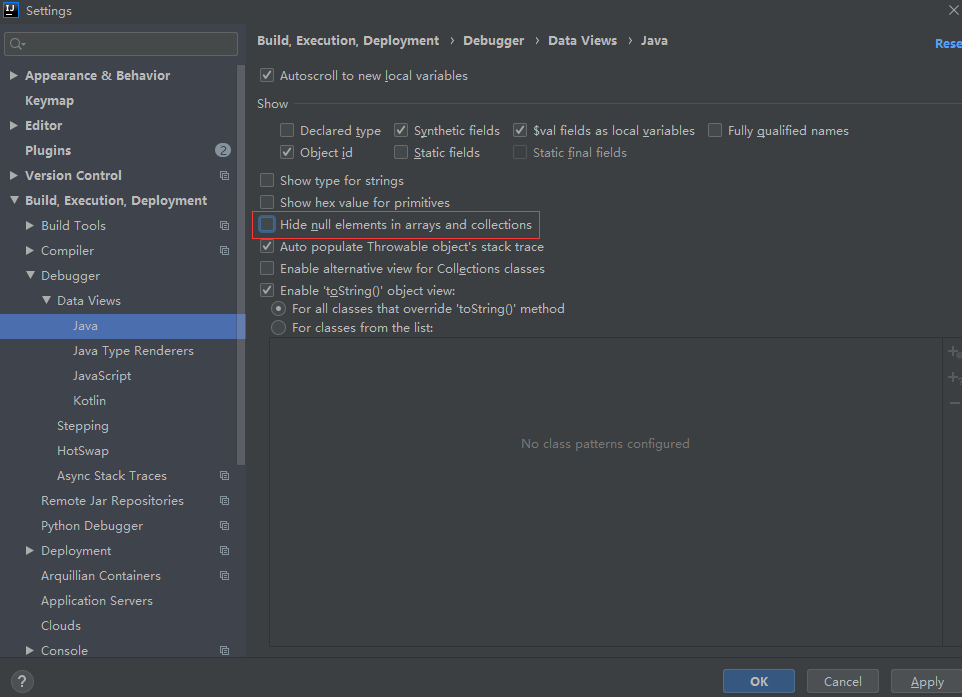
Task: Open the HotSwap settings page
Action: 83,451
